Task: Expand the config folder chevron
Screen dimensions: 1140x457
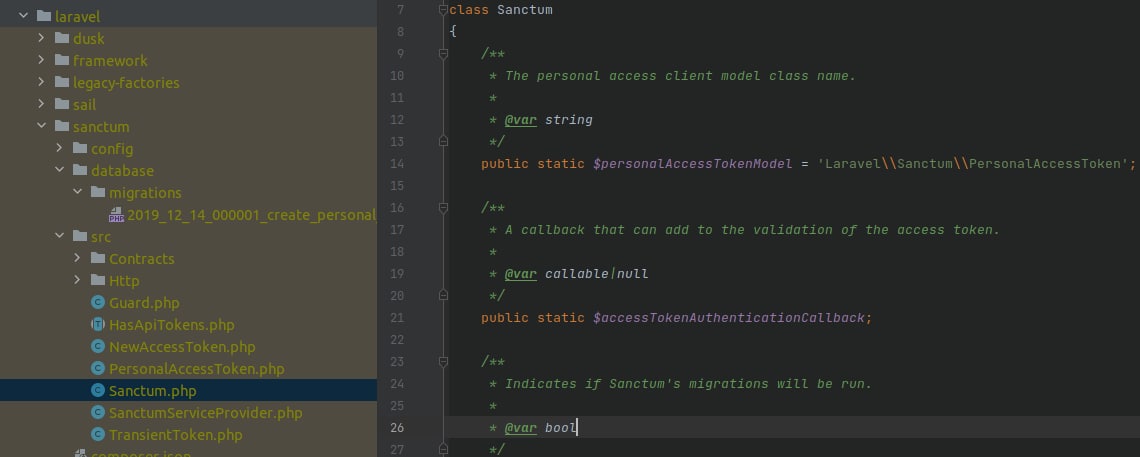Action: coord(60,148)
